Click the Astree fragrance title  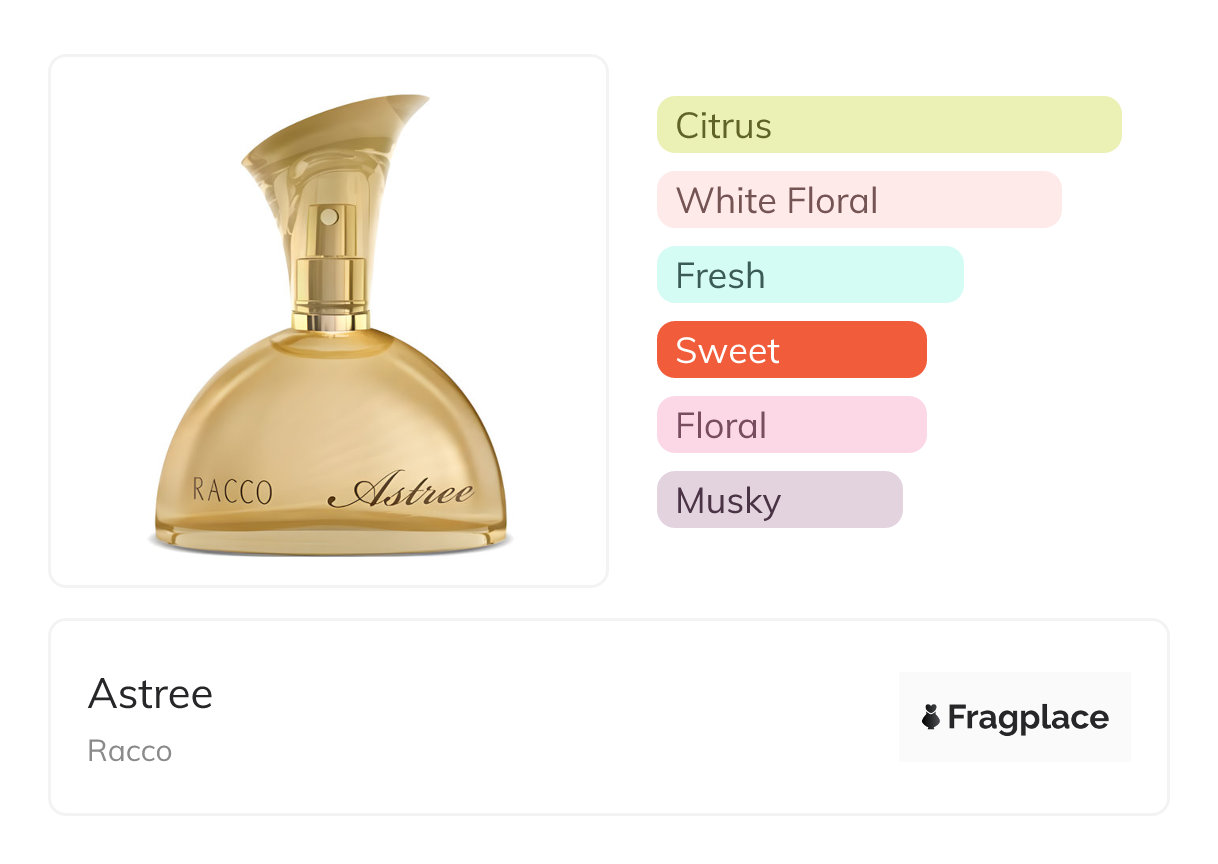(150, 694)
